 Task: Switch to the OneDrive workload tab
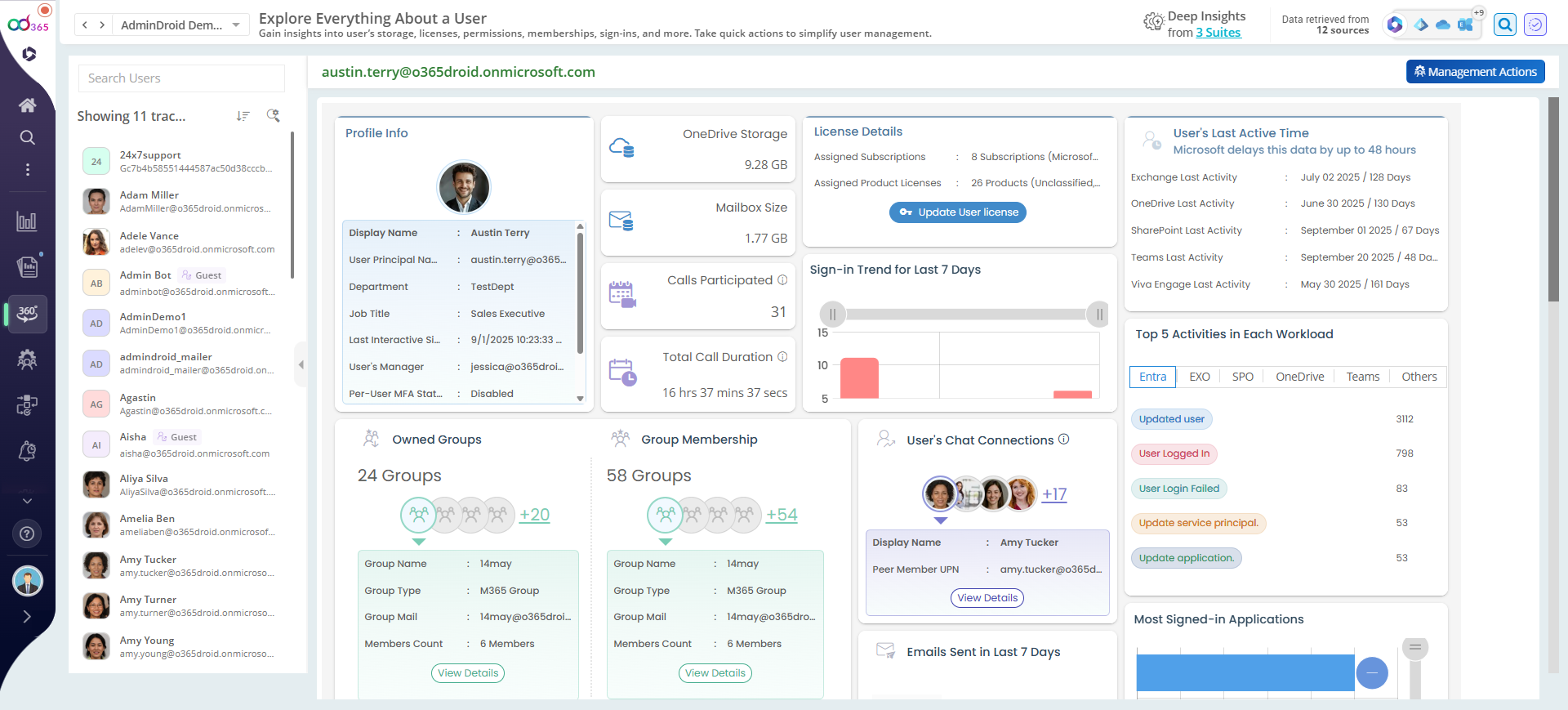(x=1299, y=377)
